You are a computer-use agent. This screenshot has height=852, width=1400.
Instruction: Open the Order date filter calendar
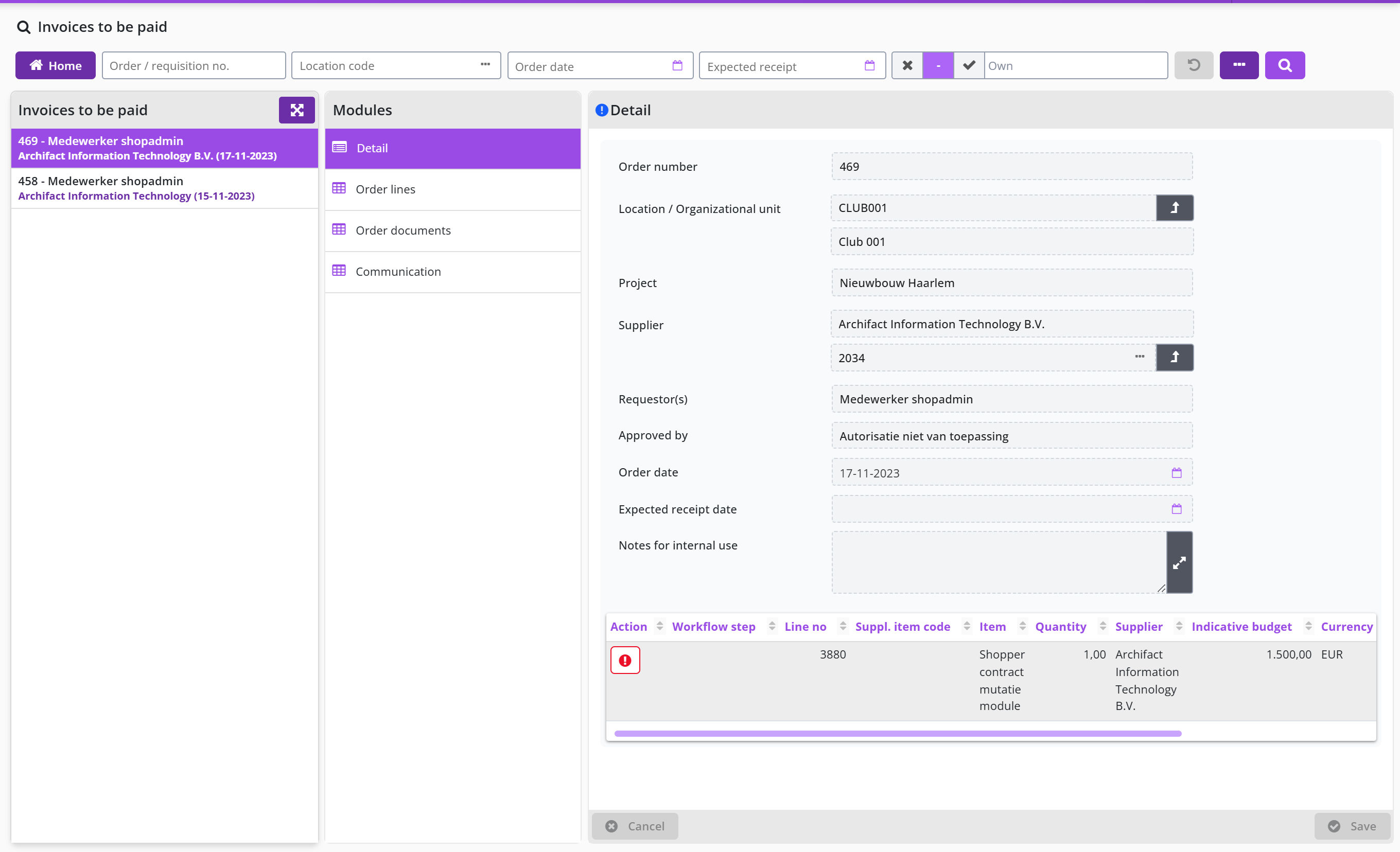pyautogui.click(x=677, y=65)
